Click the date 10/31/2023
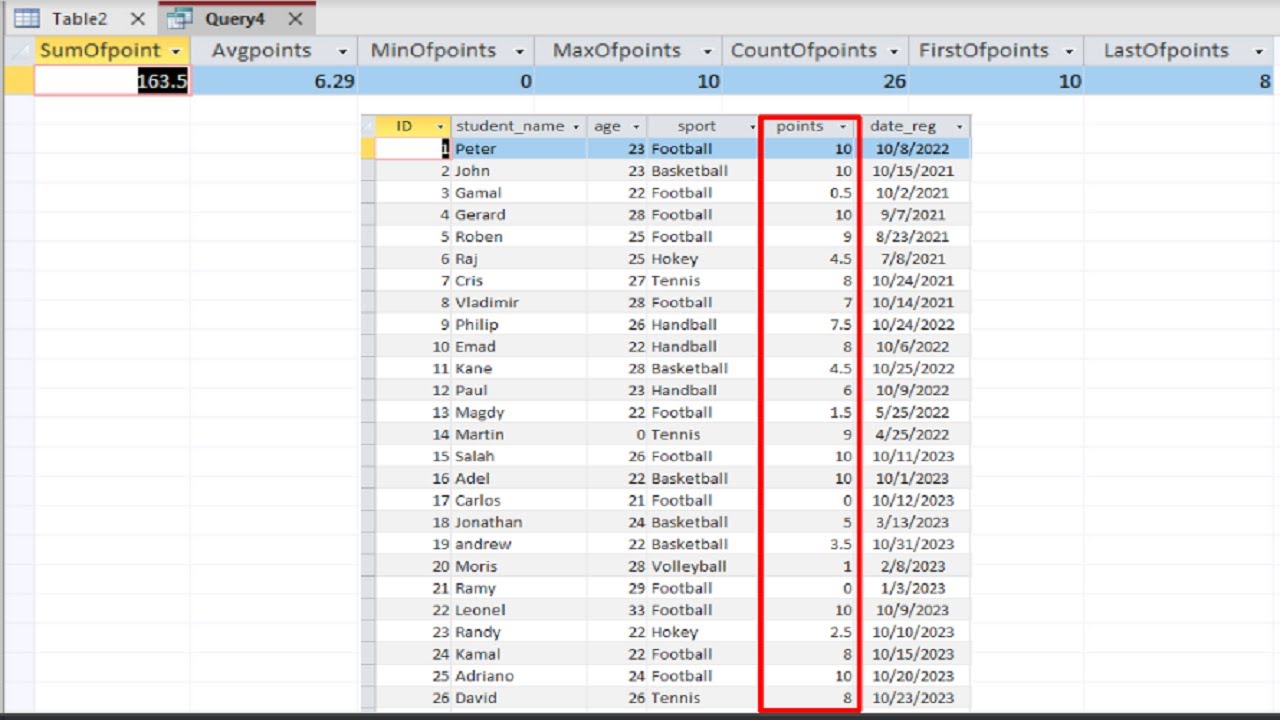Viewport: 1280px width, 720px height. point(913,545)
